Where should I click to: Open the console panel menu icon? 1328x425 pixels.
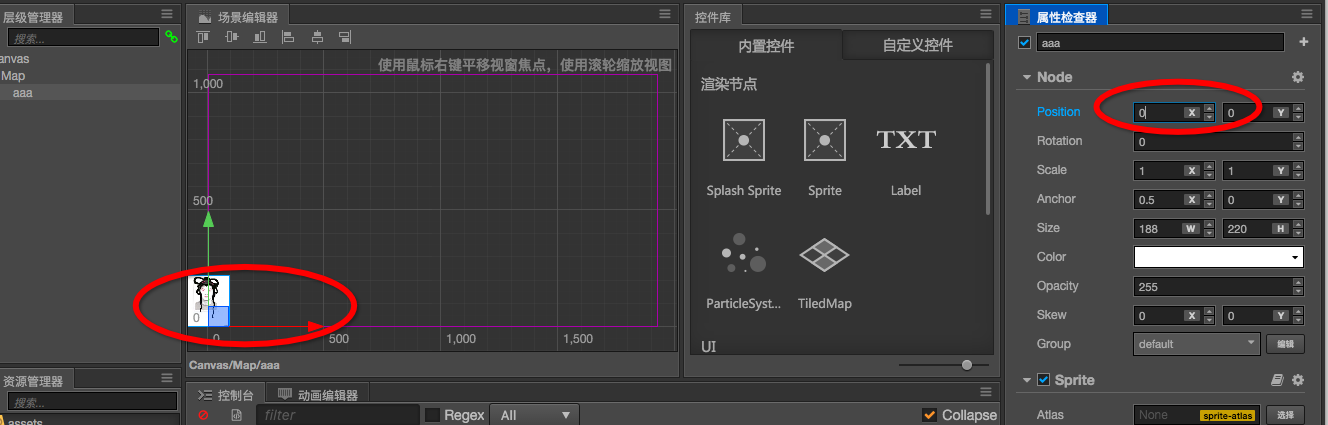click(985, 391)
